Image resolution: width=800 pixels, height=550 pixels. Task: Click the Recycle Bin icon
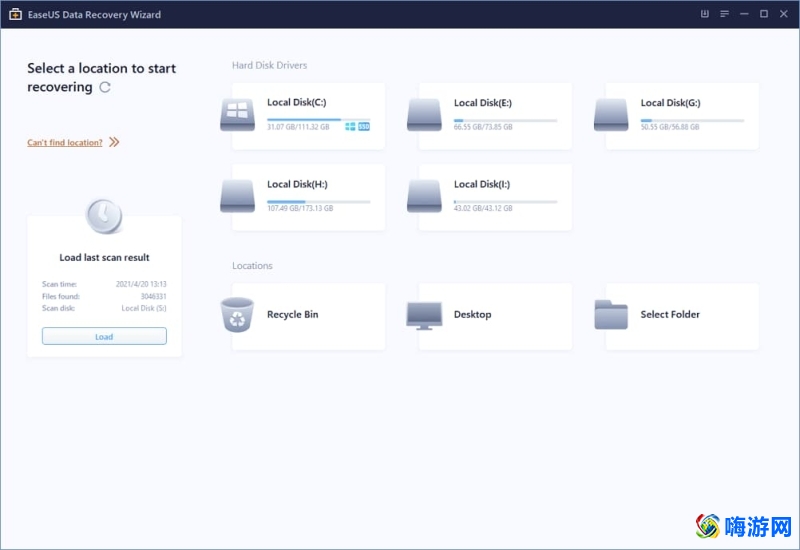pyautogui.click(x=237, y=314)
